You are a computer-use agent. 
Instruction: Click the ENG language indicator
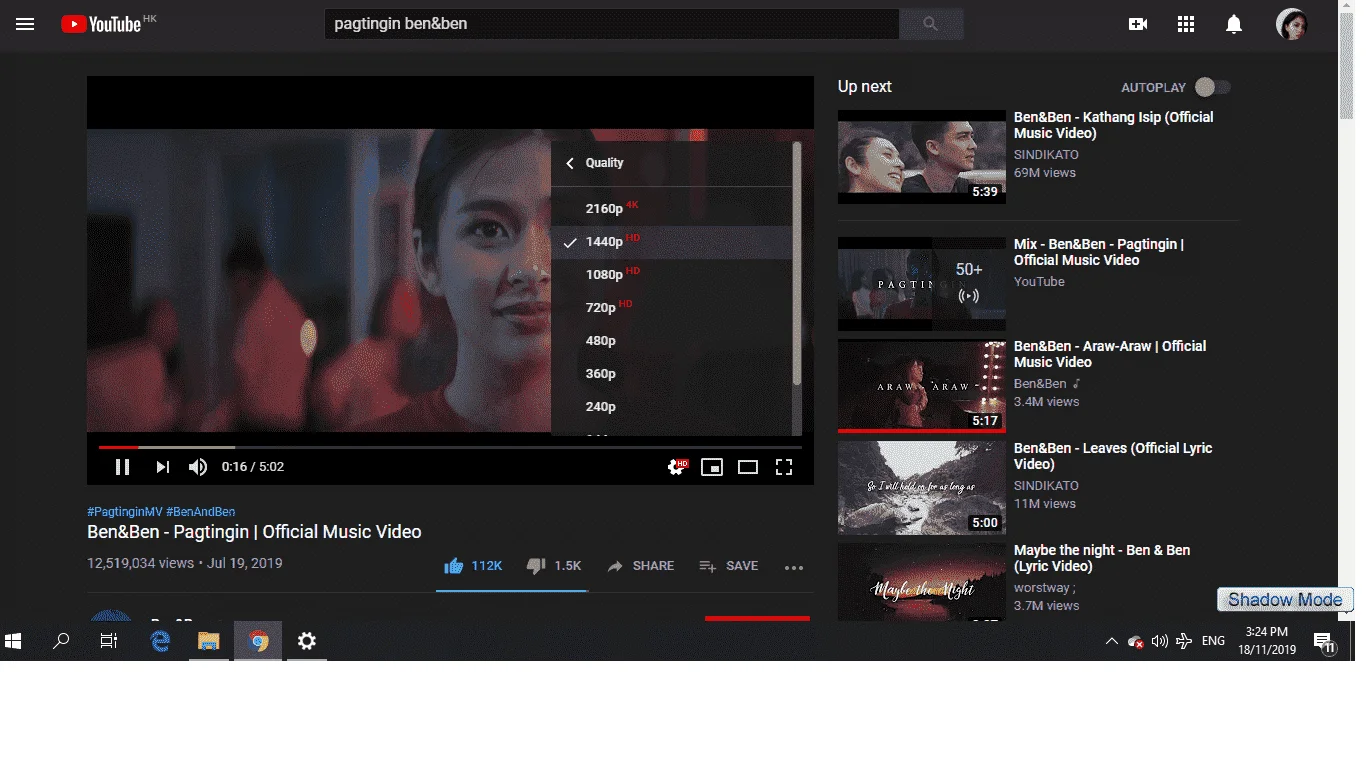click(x=1213, y=641)
